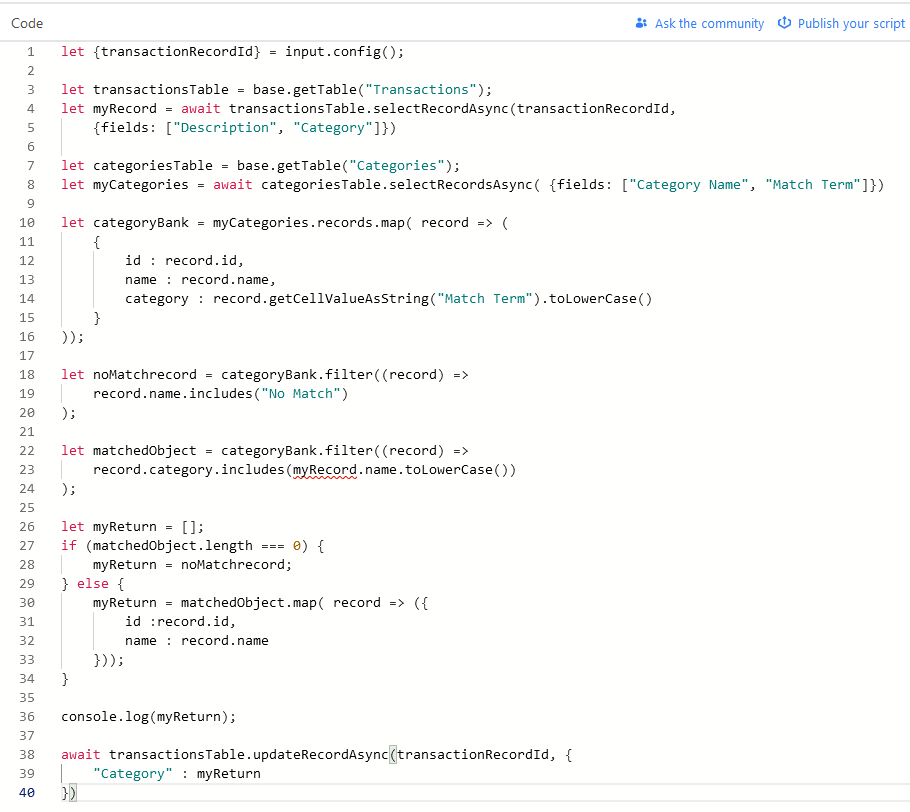Place cursor at end of line 40
This screenshot has height=812, width=910.
point(77,793)
